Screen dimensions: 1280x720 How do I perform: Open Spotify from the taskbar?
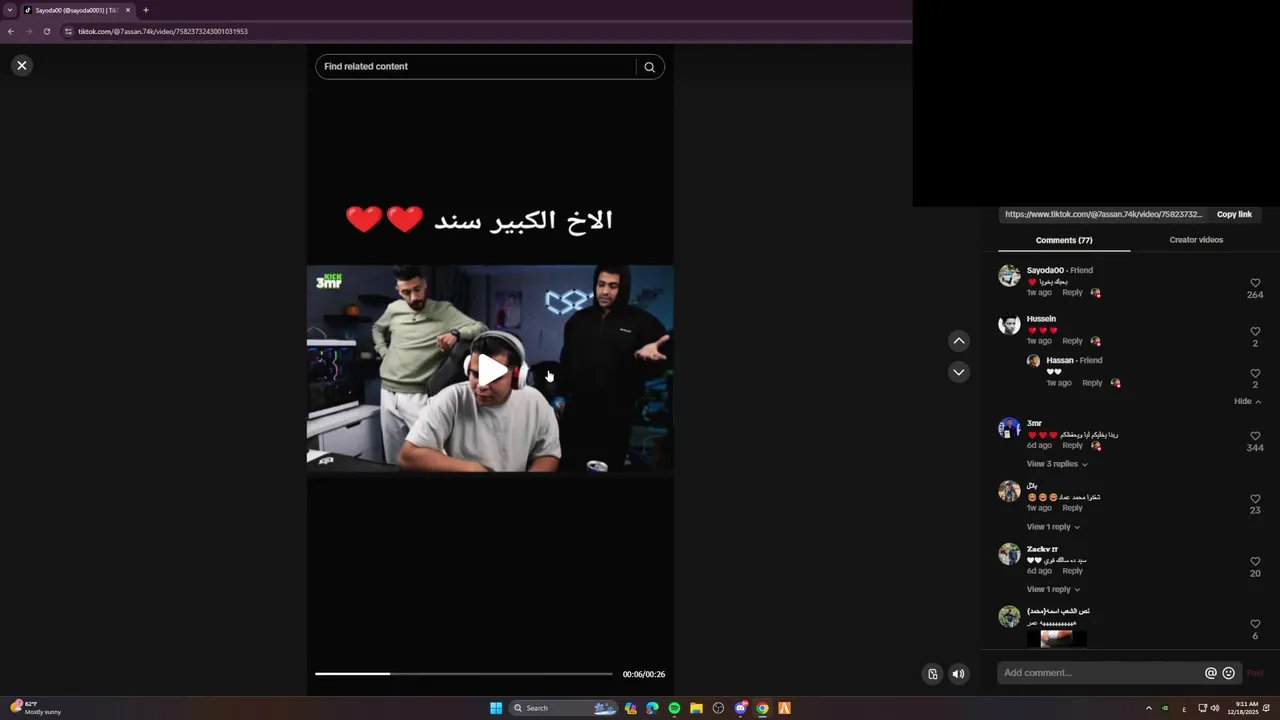[674, 708]
